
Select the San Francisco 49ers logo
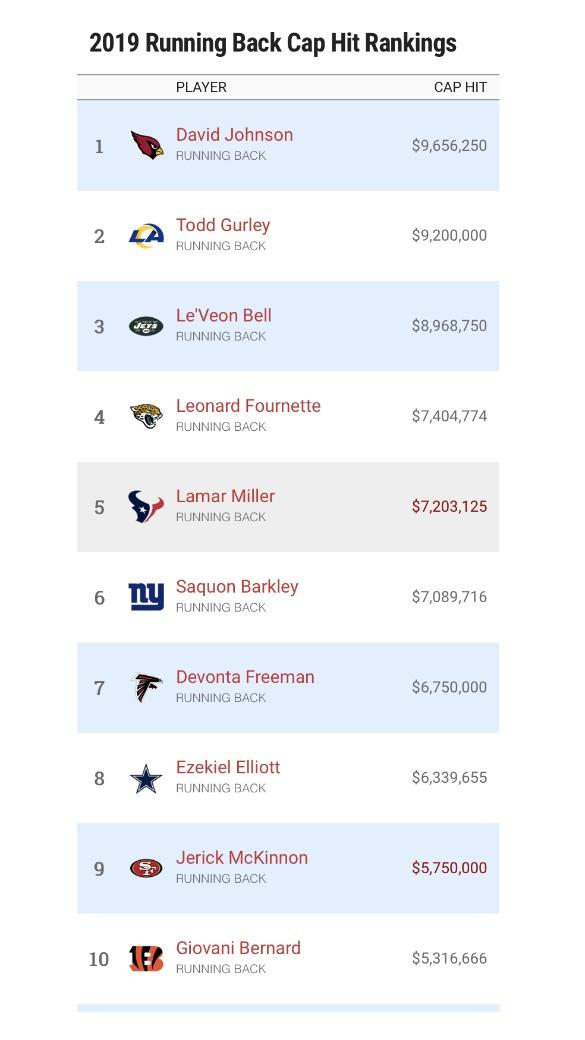(146, 868)
